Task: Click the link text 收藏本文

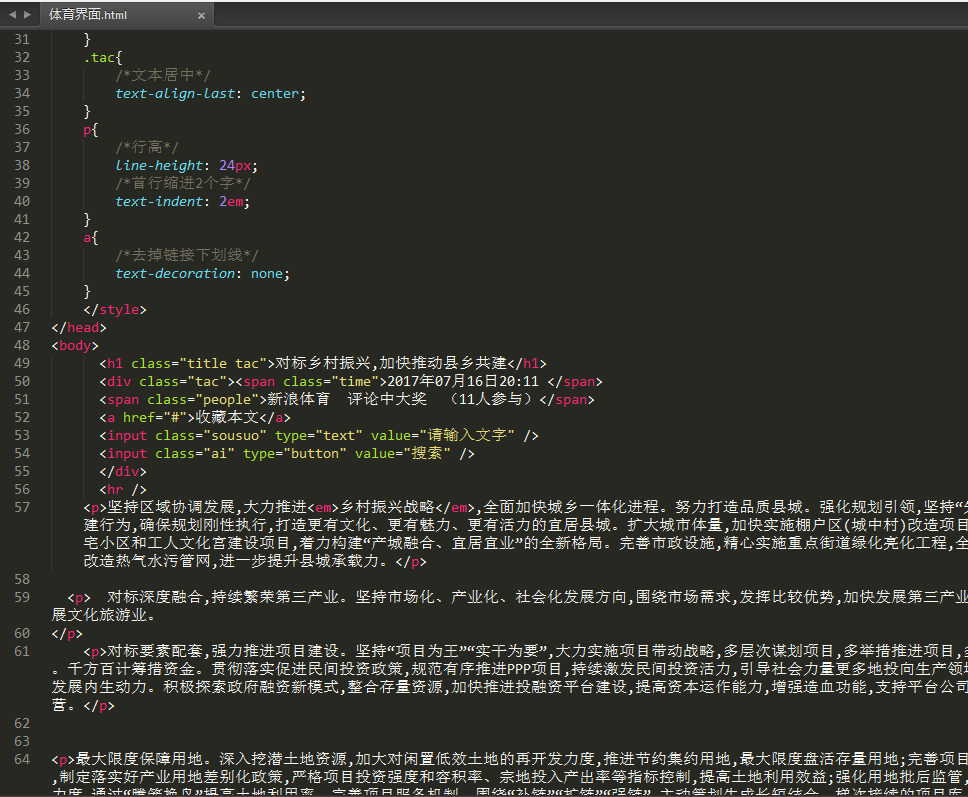Action: [227, 417]
